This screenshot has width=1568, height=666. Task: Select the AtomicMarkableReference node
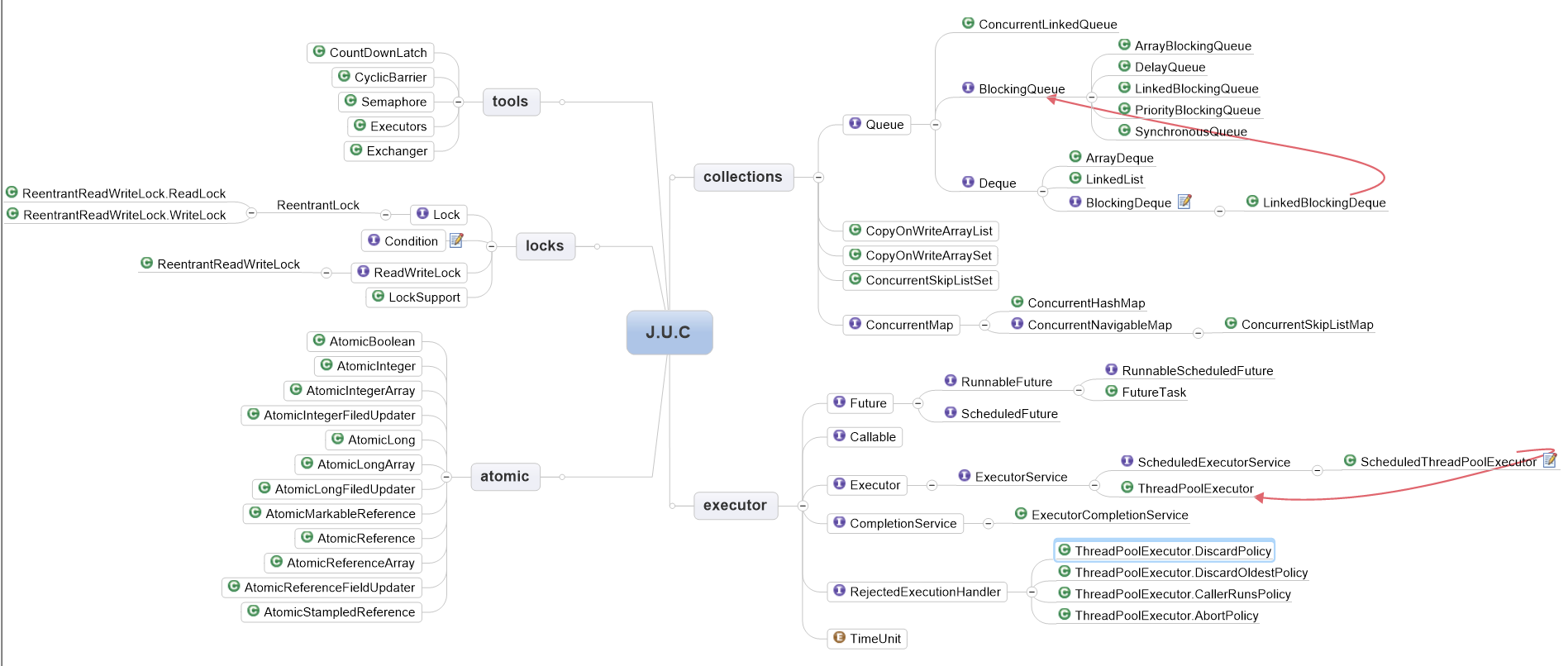333,513
